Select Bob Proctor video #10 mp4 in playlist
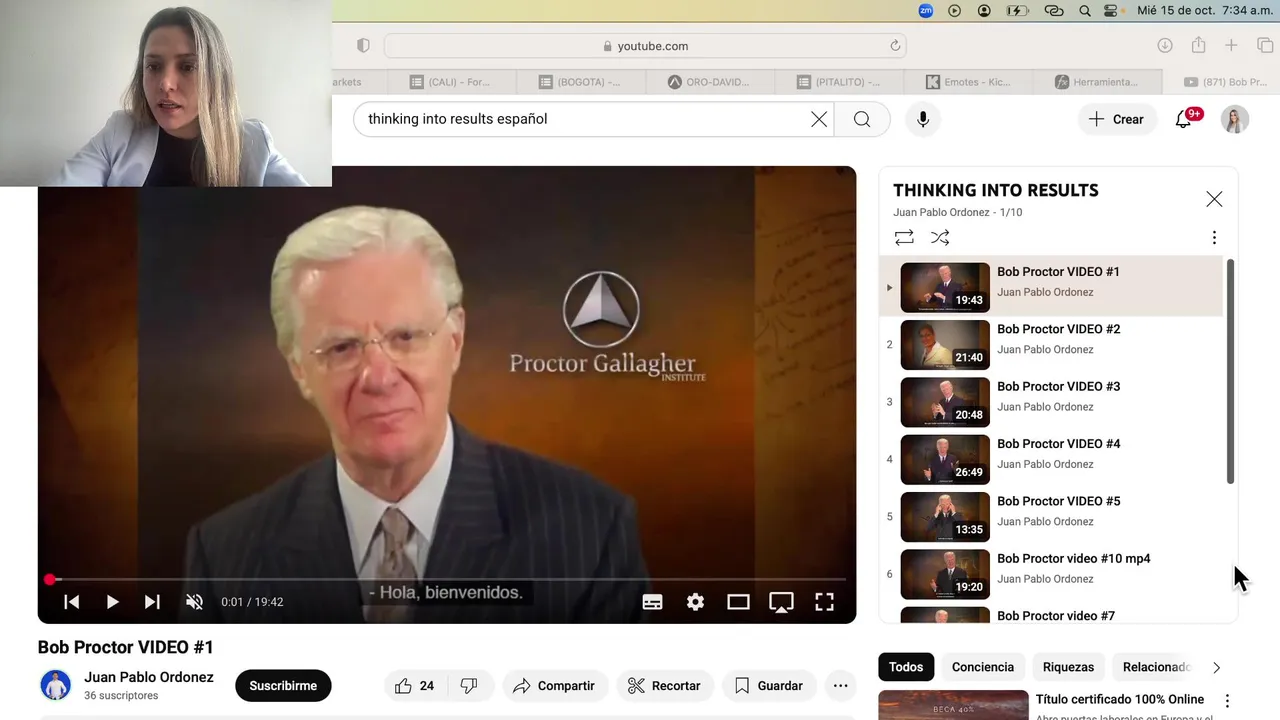This screenshot has height=720, width=1280. click(x=1051, y=574)
